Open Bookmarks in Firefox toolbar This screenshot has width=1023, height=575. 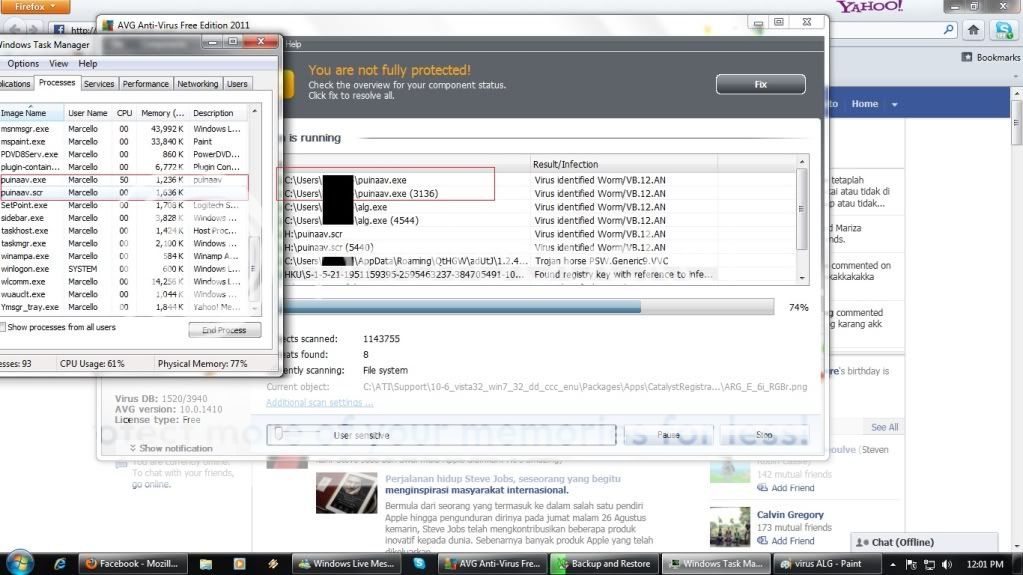990,57
